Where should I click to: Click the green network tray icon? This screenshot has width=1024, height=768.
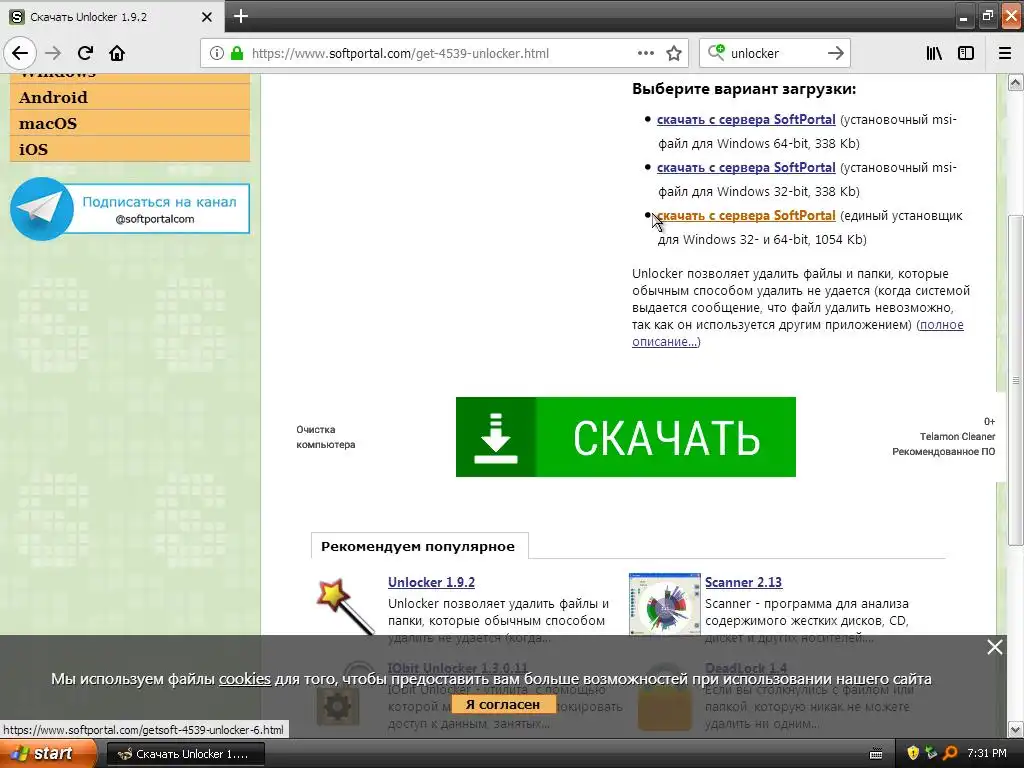[932, 754]
